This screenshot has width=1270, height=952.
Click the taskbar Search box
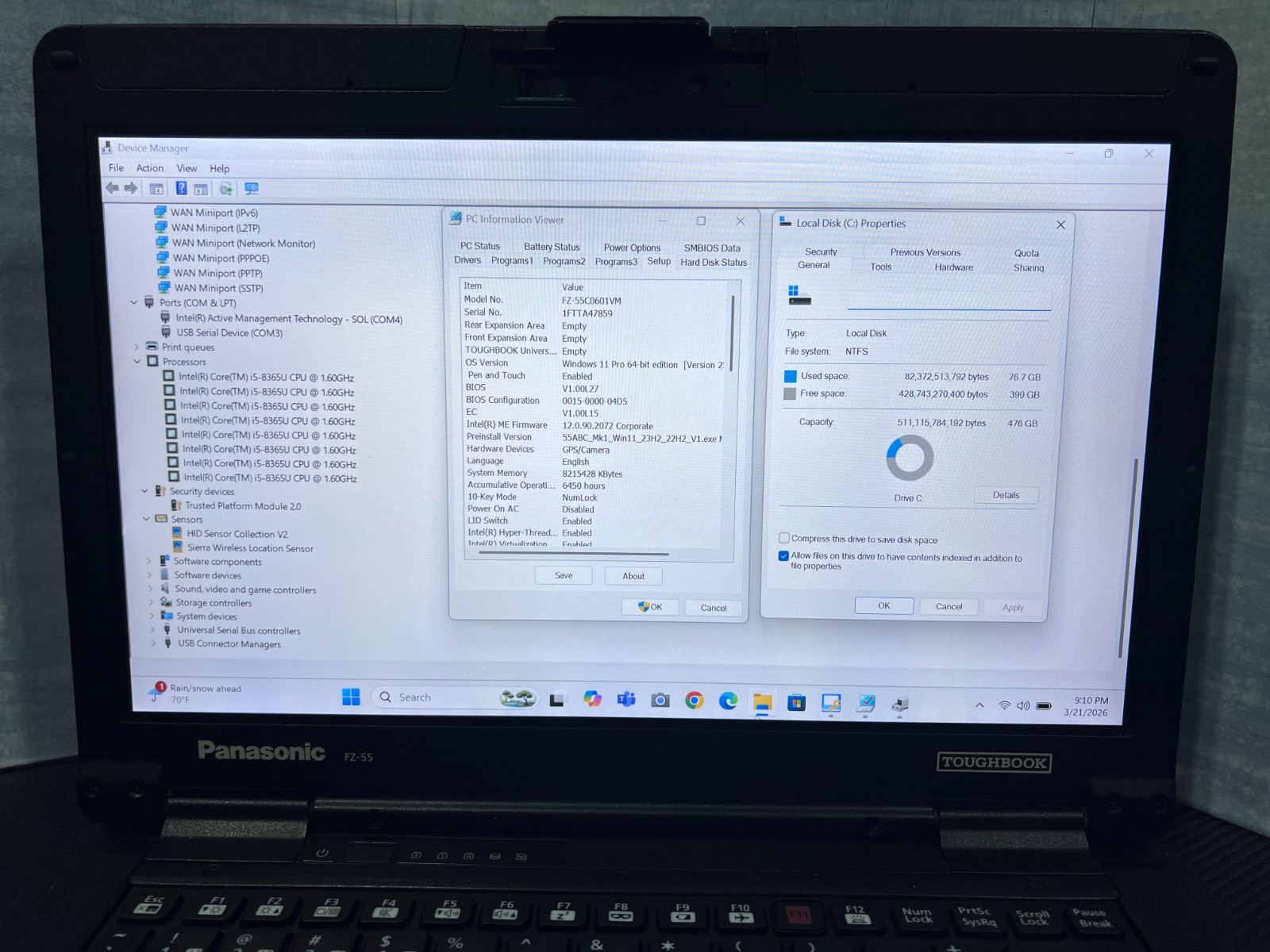(x=454, y=697)
